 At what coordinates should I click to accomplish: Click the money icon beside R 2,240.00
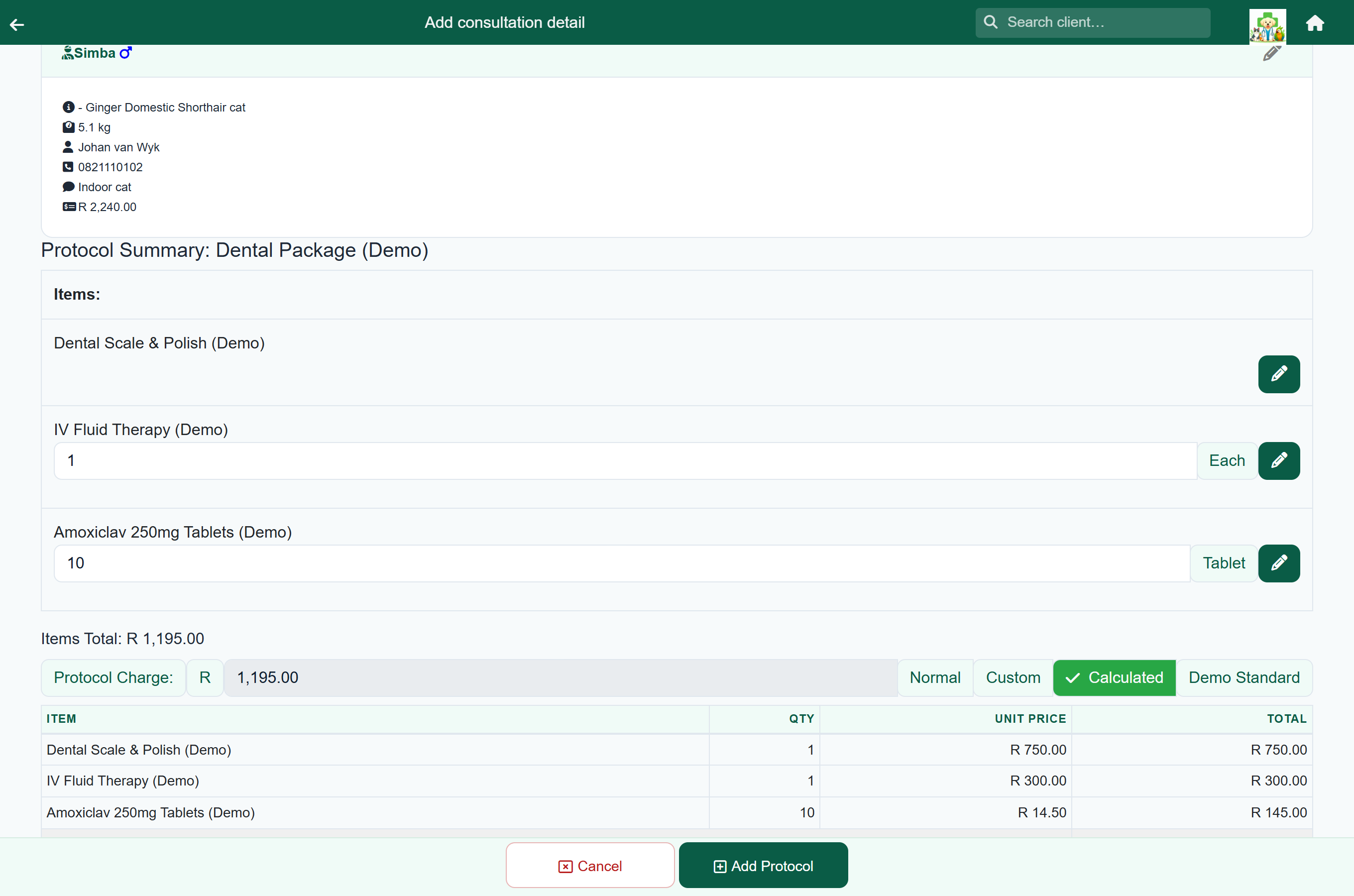pos(69,207)
